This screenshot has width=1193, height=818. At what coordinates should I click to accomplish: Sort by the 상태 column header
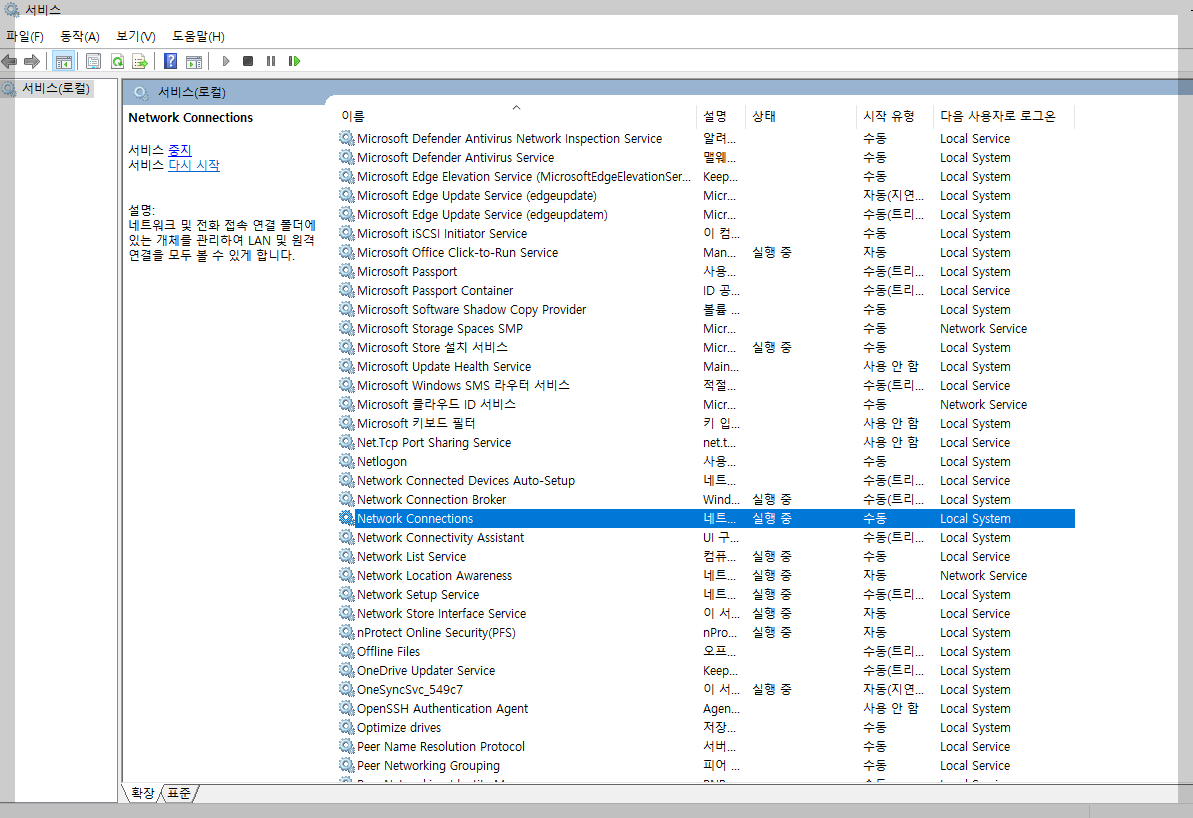[800, 116]
